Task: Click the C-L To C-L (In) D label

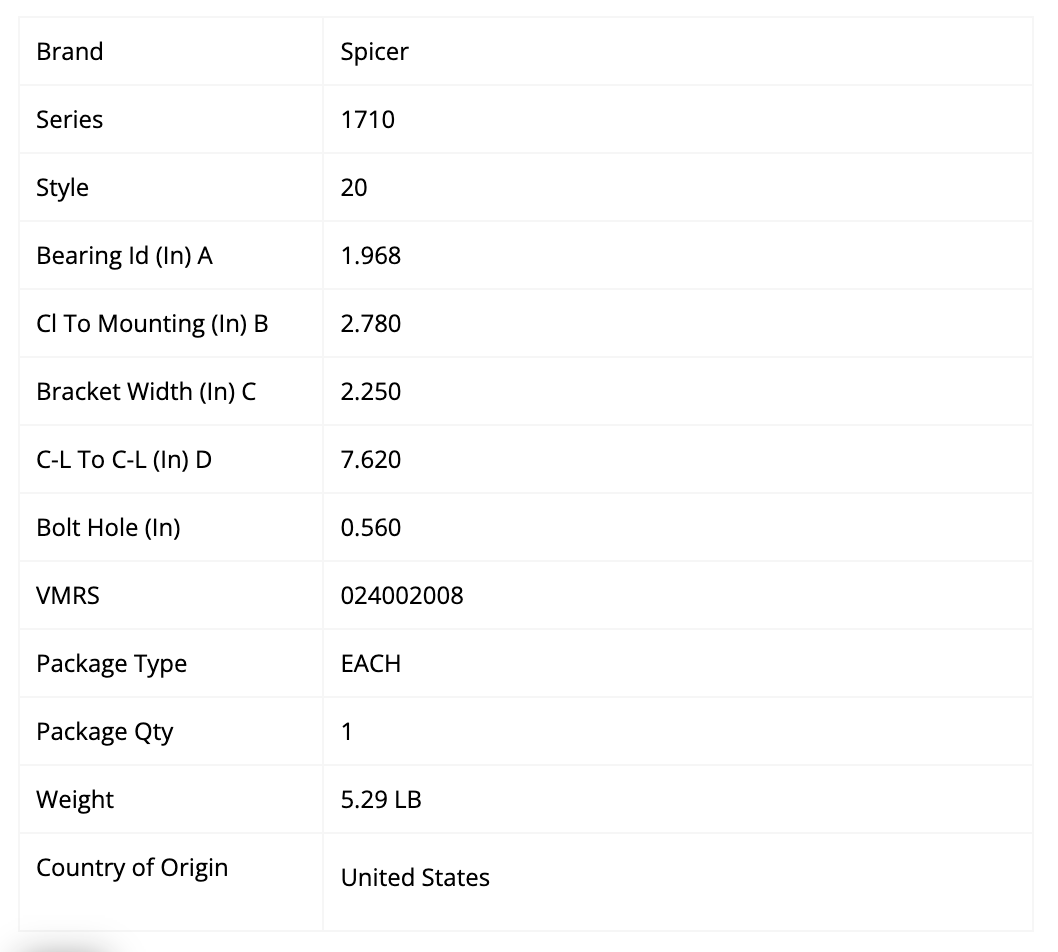Action: [x=124, y=459]
